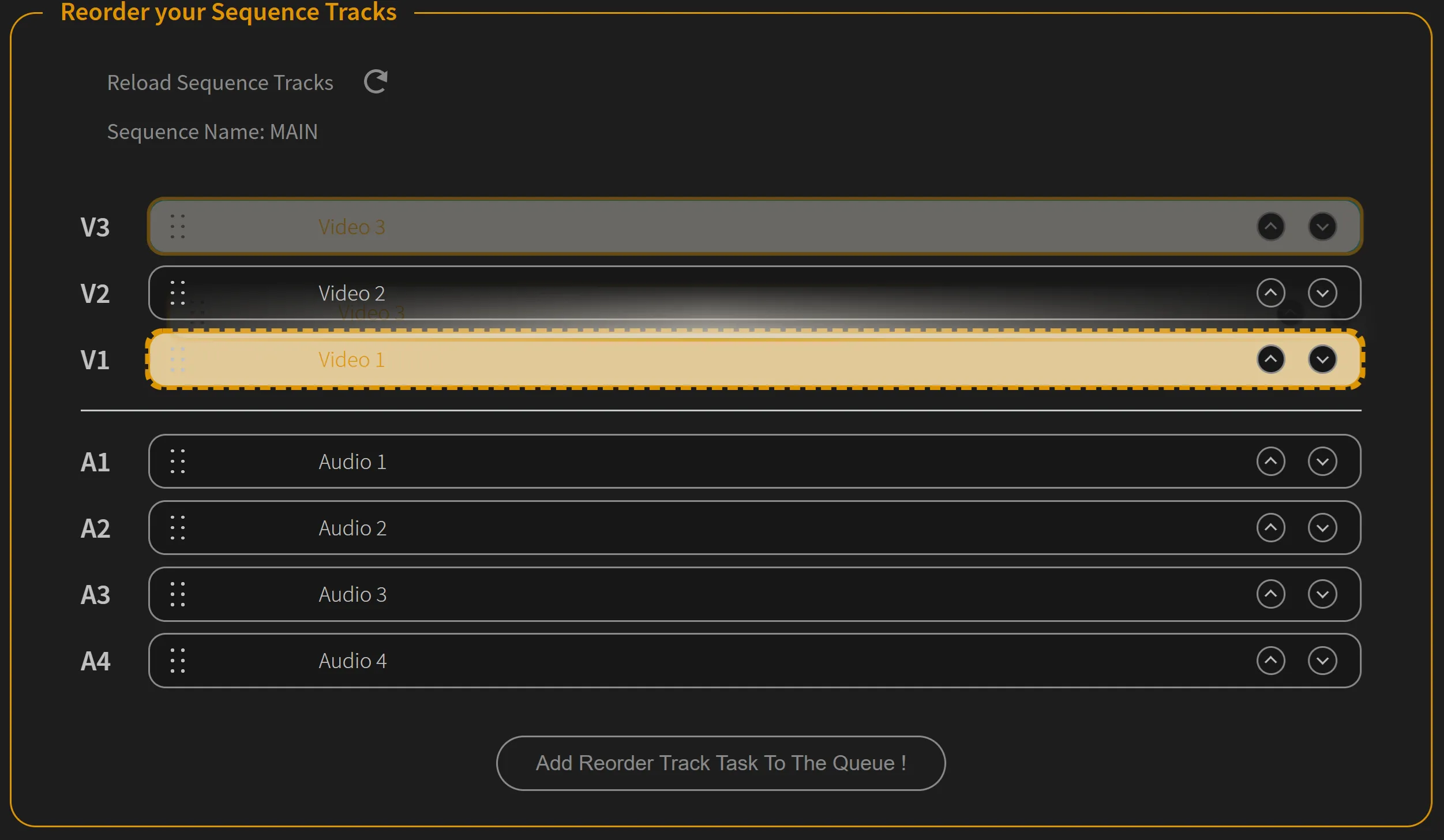Move Video 1 up using its chevron
Screen dimensions: 1444x840
point(1272,359)
